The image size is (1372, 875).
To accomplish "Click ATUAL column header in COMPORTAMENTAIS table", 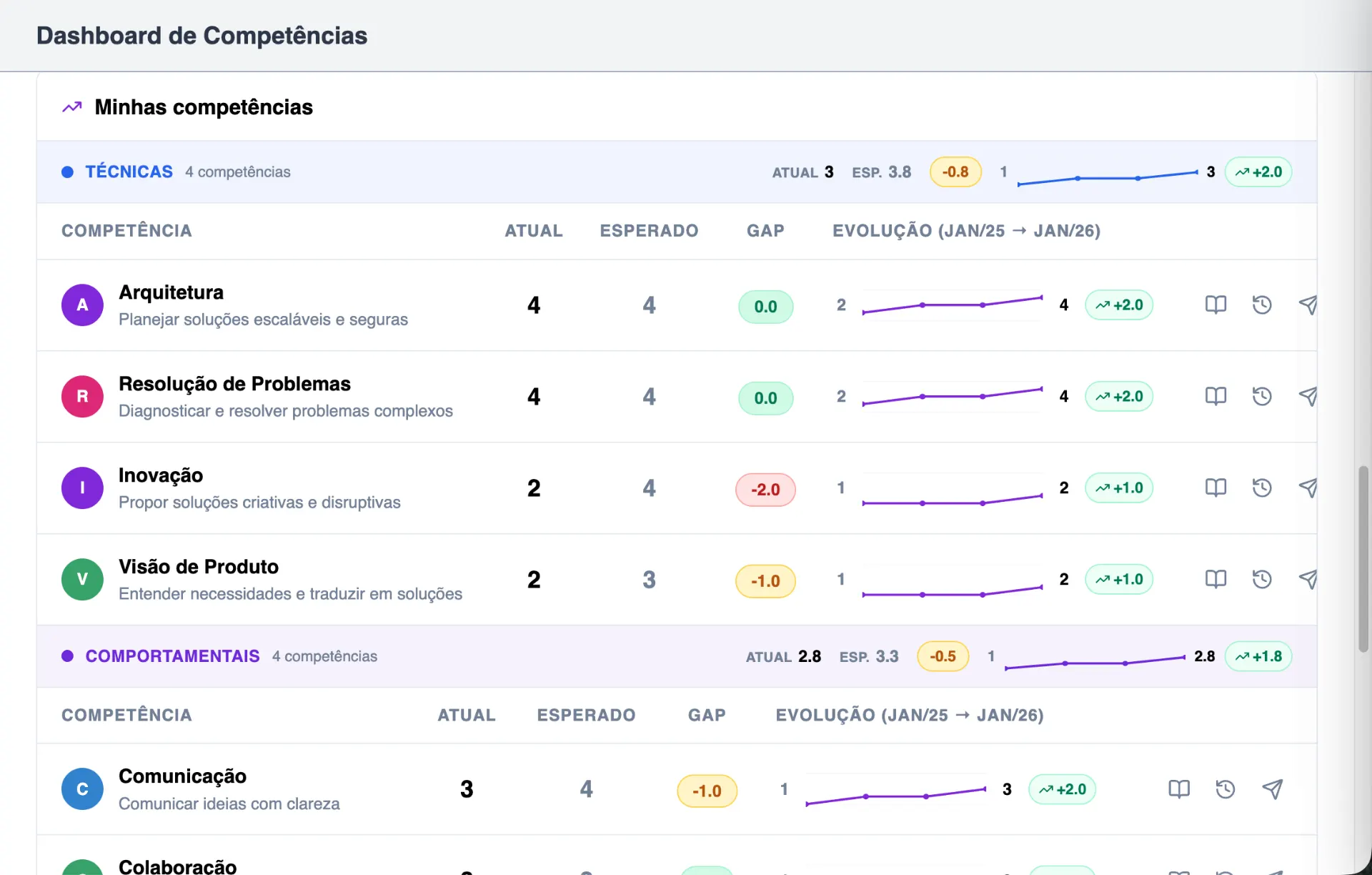I will point(467,716).
